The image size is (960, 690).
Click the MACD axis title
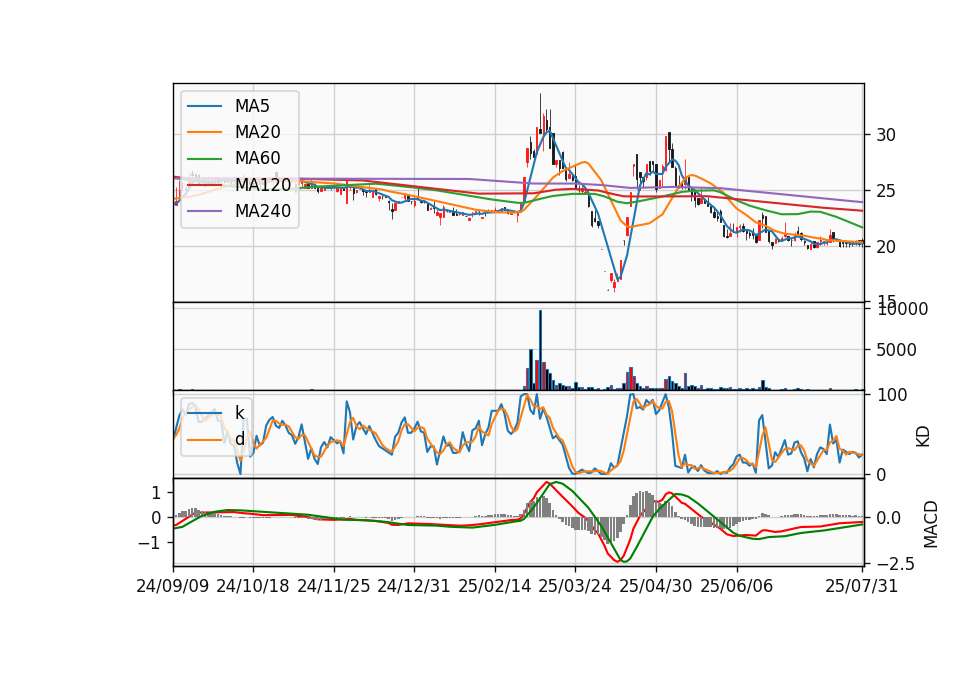click(931, 524)
